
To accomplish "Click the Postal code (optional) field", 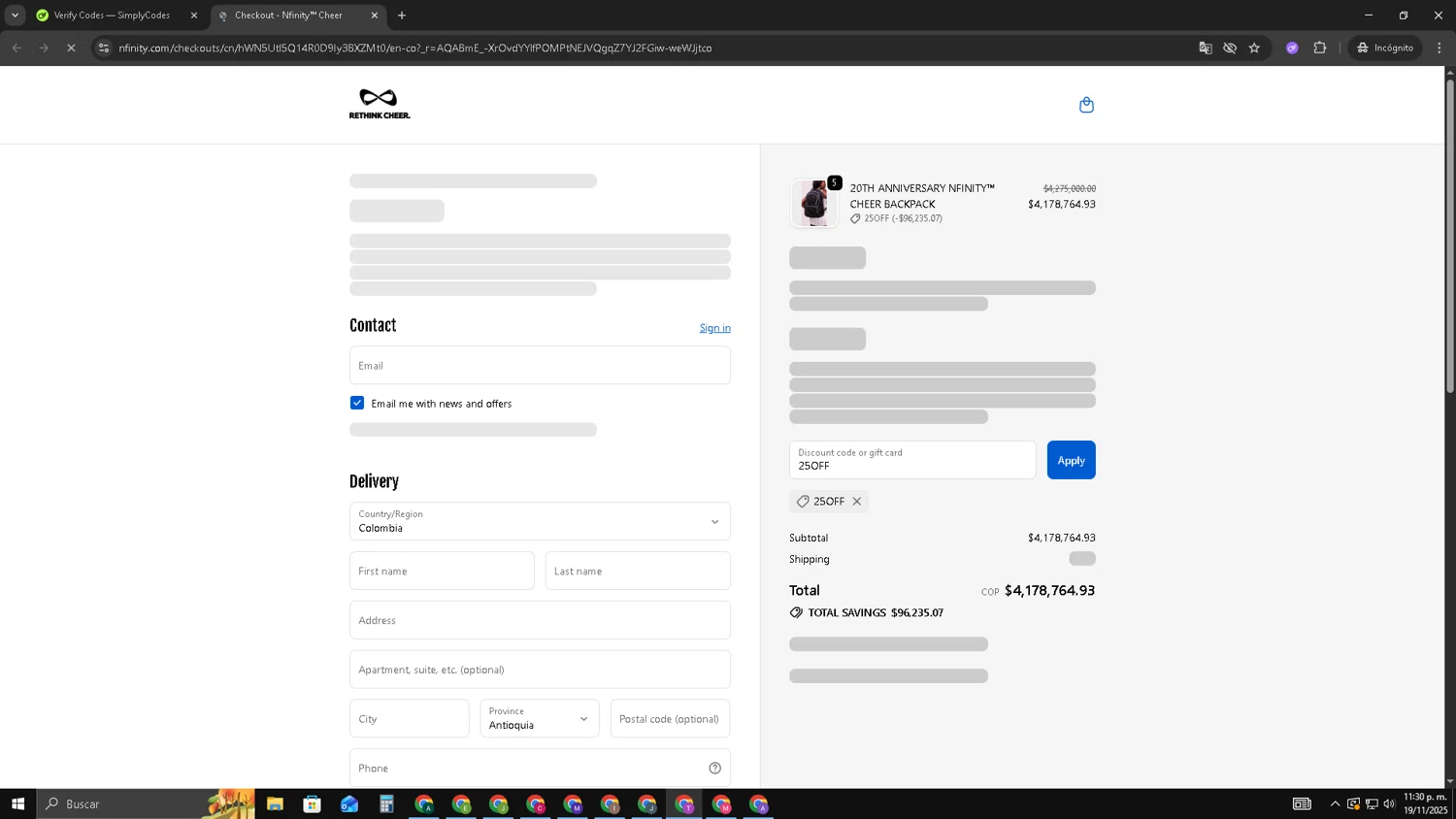I will [670, 719].
